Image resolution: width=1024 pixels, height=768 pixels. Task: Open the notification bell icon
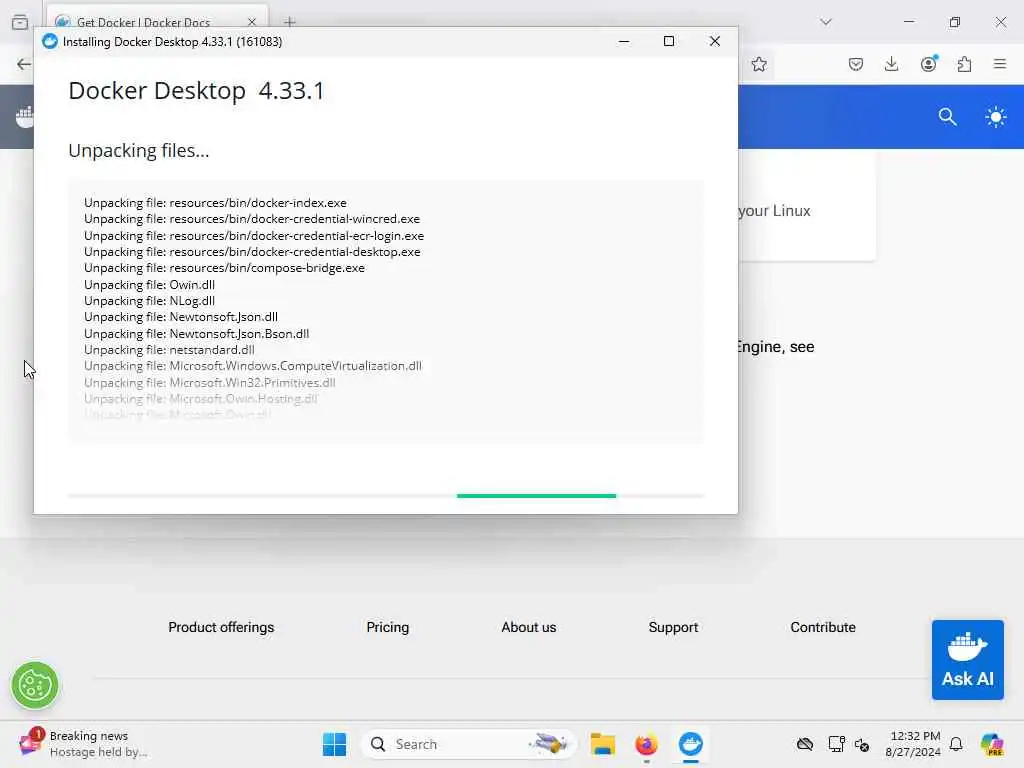(x=956, y=744)
